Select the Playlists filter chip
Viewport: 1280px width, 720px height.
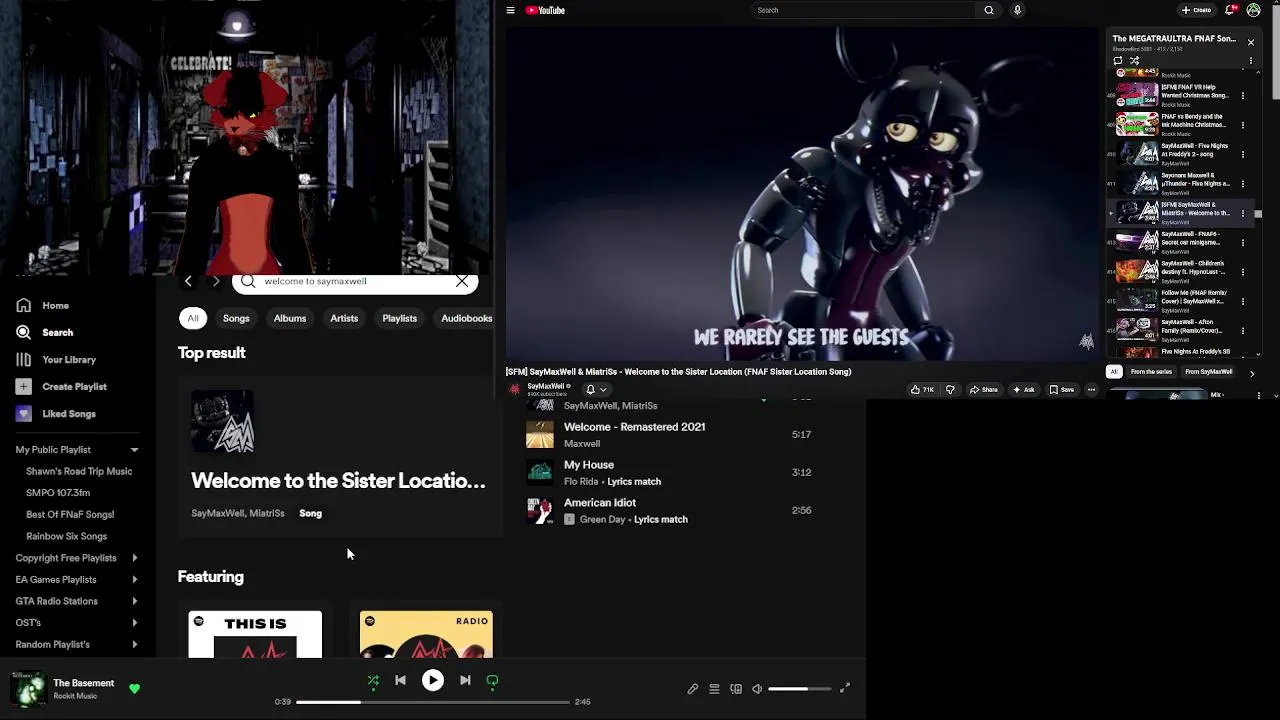click(399, 318)
